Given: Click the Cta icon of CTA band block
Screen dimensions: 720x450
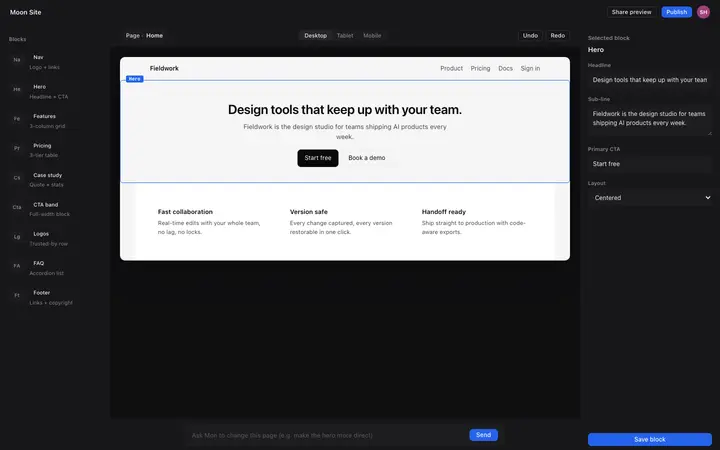Looking at the screenshot, I should [17, 207].
